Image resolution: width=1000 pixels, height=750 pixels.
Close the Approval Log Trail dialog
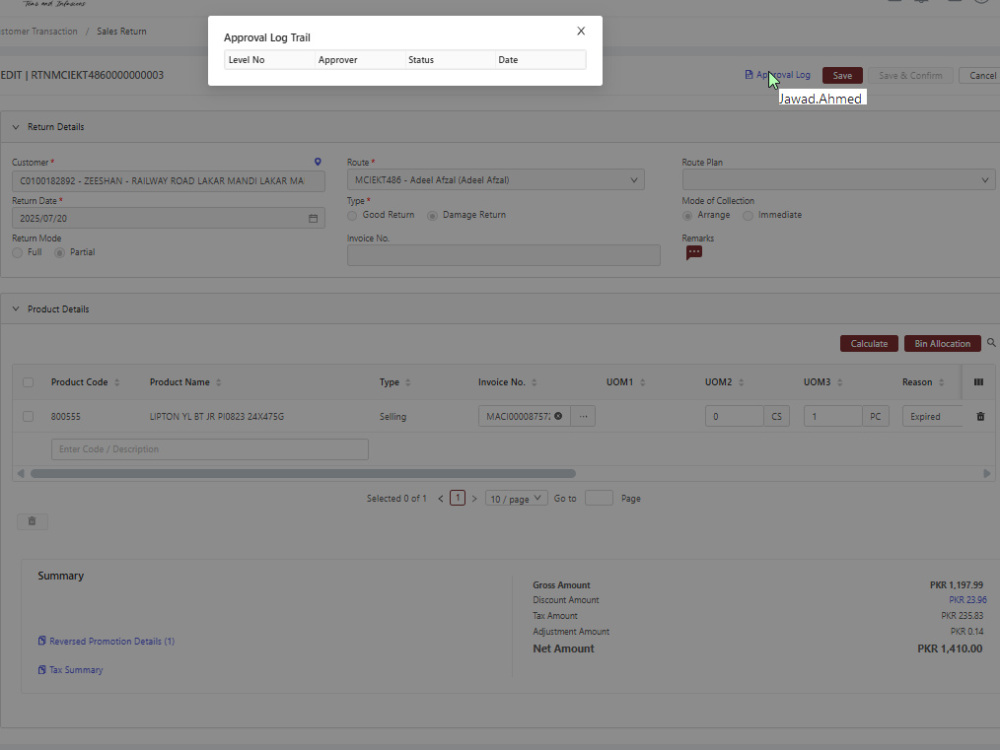pos(580,31)
